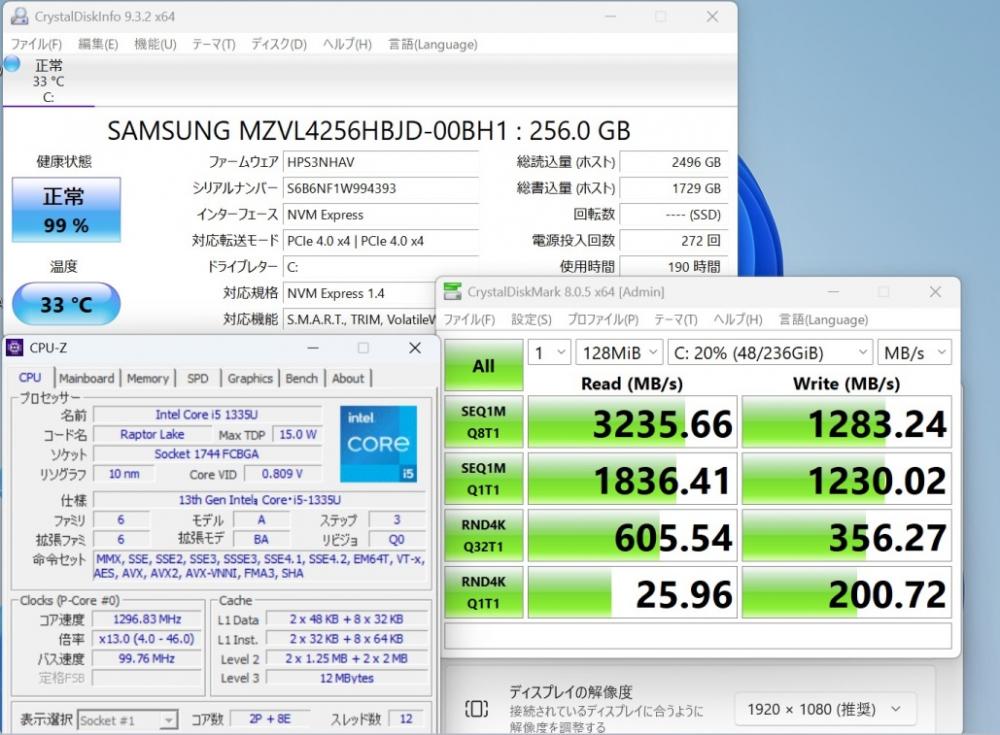
Task: Click the Raptor Lake code name field
Action: (x=152, y=434)
